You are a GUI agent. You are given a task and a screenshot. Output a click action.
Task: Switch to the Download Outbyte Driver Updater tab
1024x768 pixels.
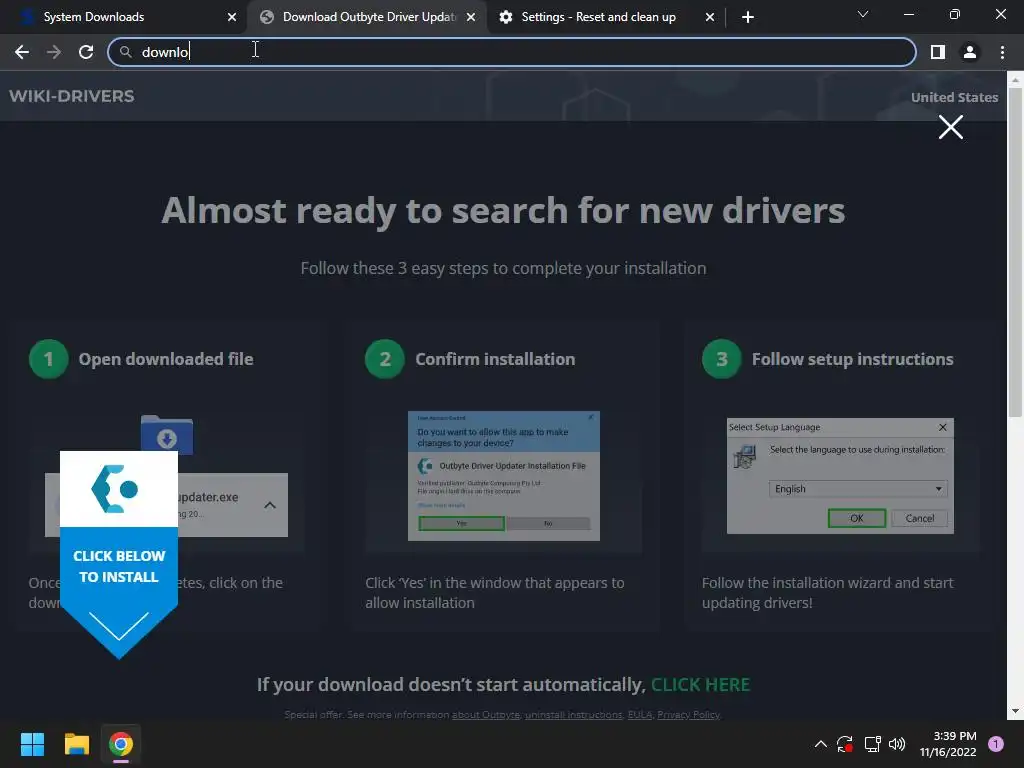pyautogui.click(x=366, y=17)
